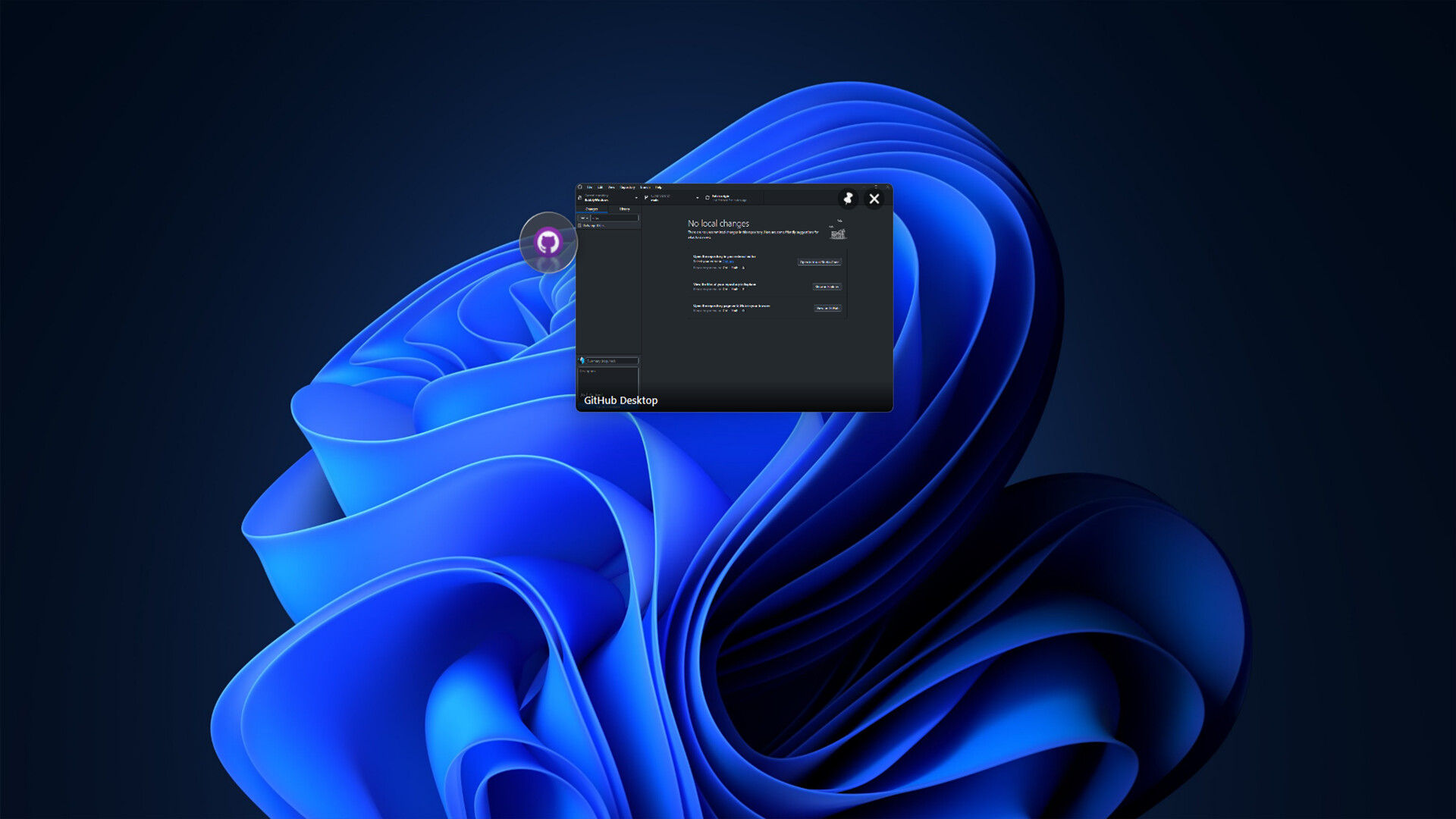Screen dimensions: 1456x819
Task: Click the Fetch origin sync icon
Action: click(708, 197)
